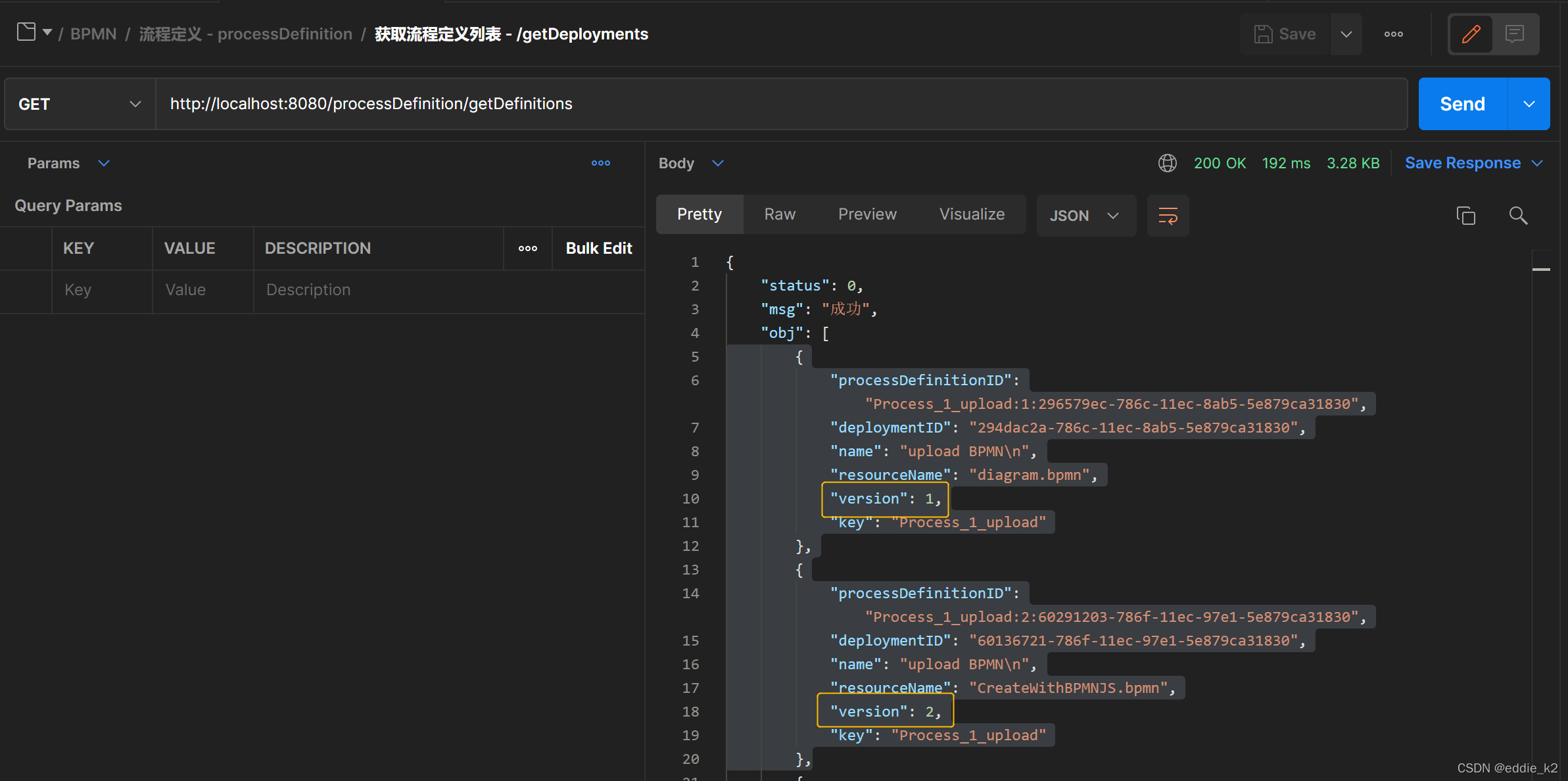Click the network globe icon

tap(1168, 163)
